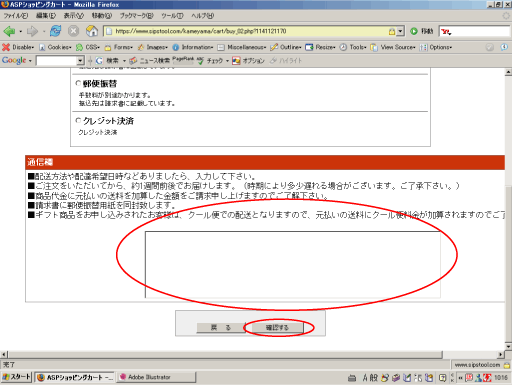Click the green Go (移動) button
The height and width of the screenshot is (385, 512).
[x=422, y=31]
